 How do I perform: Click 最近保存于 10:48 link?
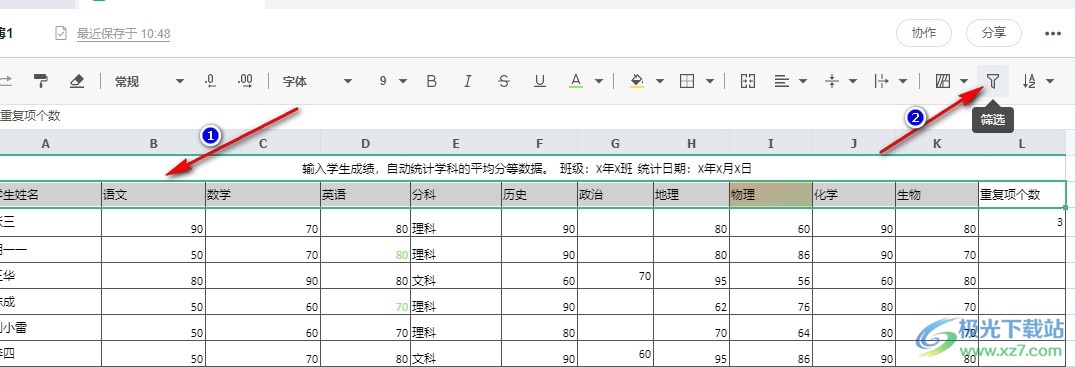tap(123, 34)
